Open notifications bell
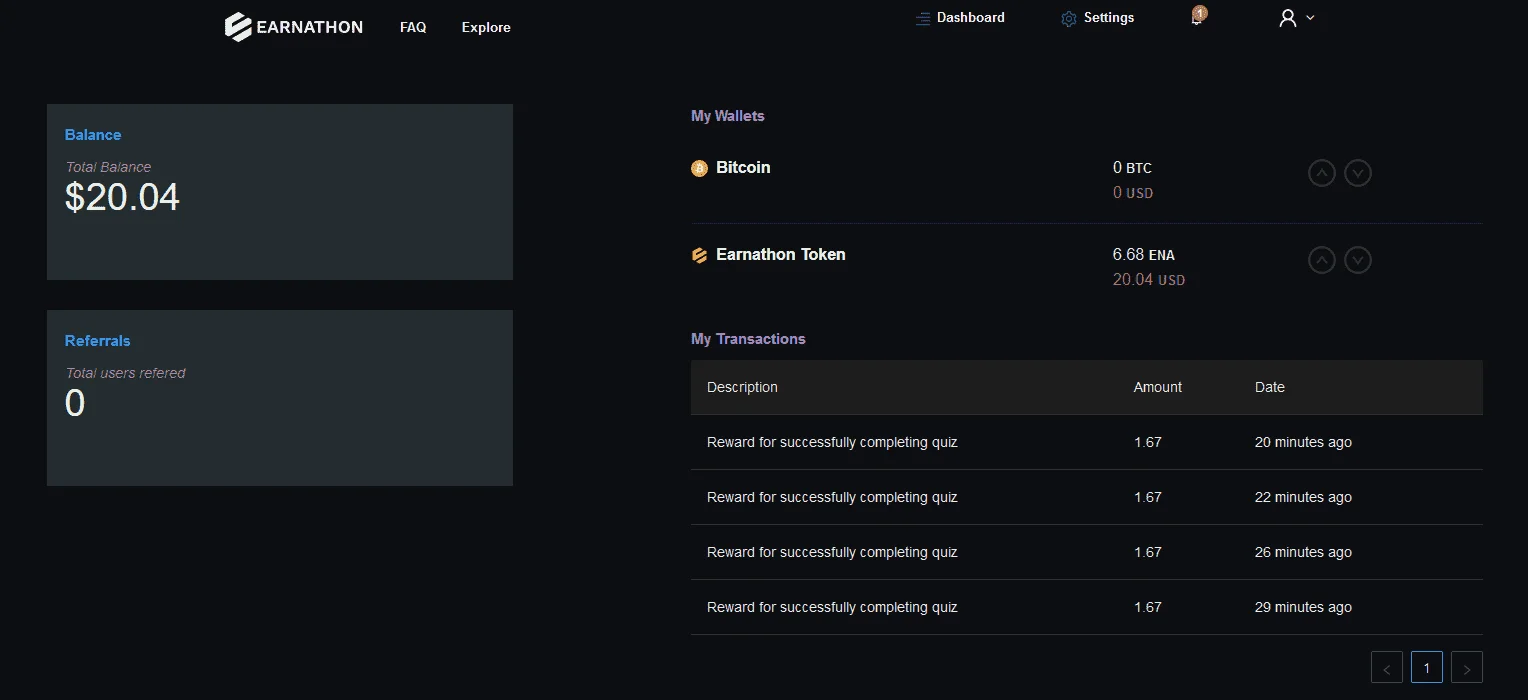The height and width of the screenshot is (700, 1528). [1197, 18]
